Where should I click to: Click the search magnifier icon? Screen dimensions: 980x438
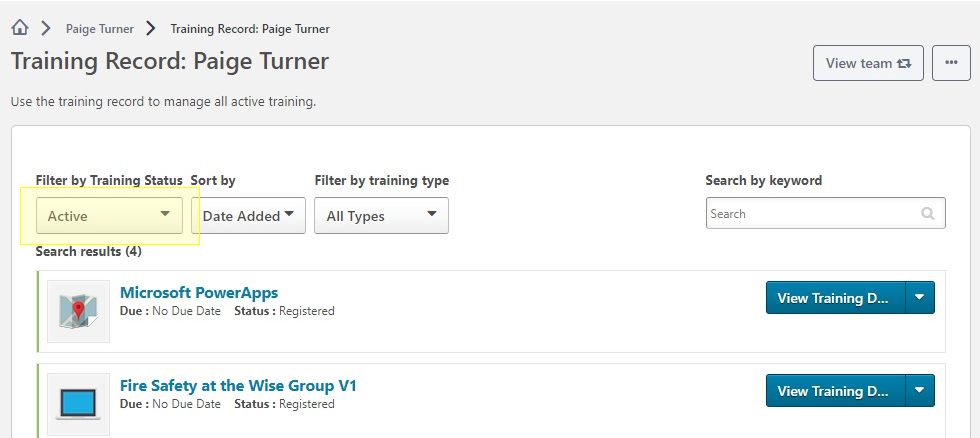click(928, 213)
